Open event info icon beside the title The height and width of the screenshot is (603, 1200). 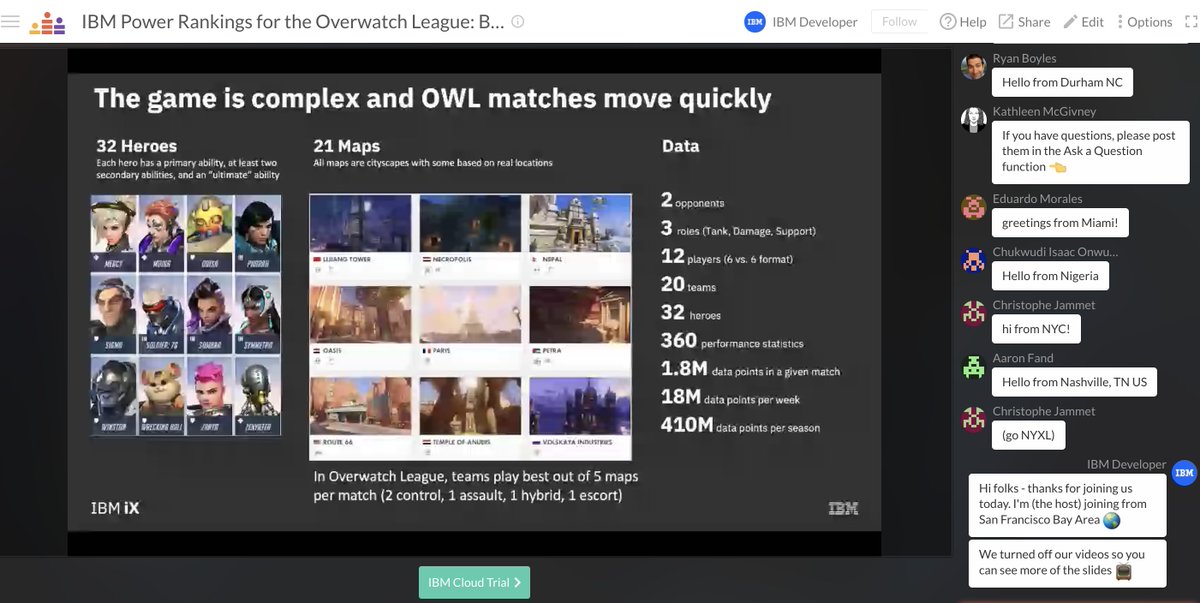pos(517,21)
